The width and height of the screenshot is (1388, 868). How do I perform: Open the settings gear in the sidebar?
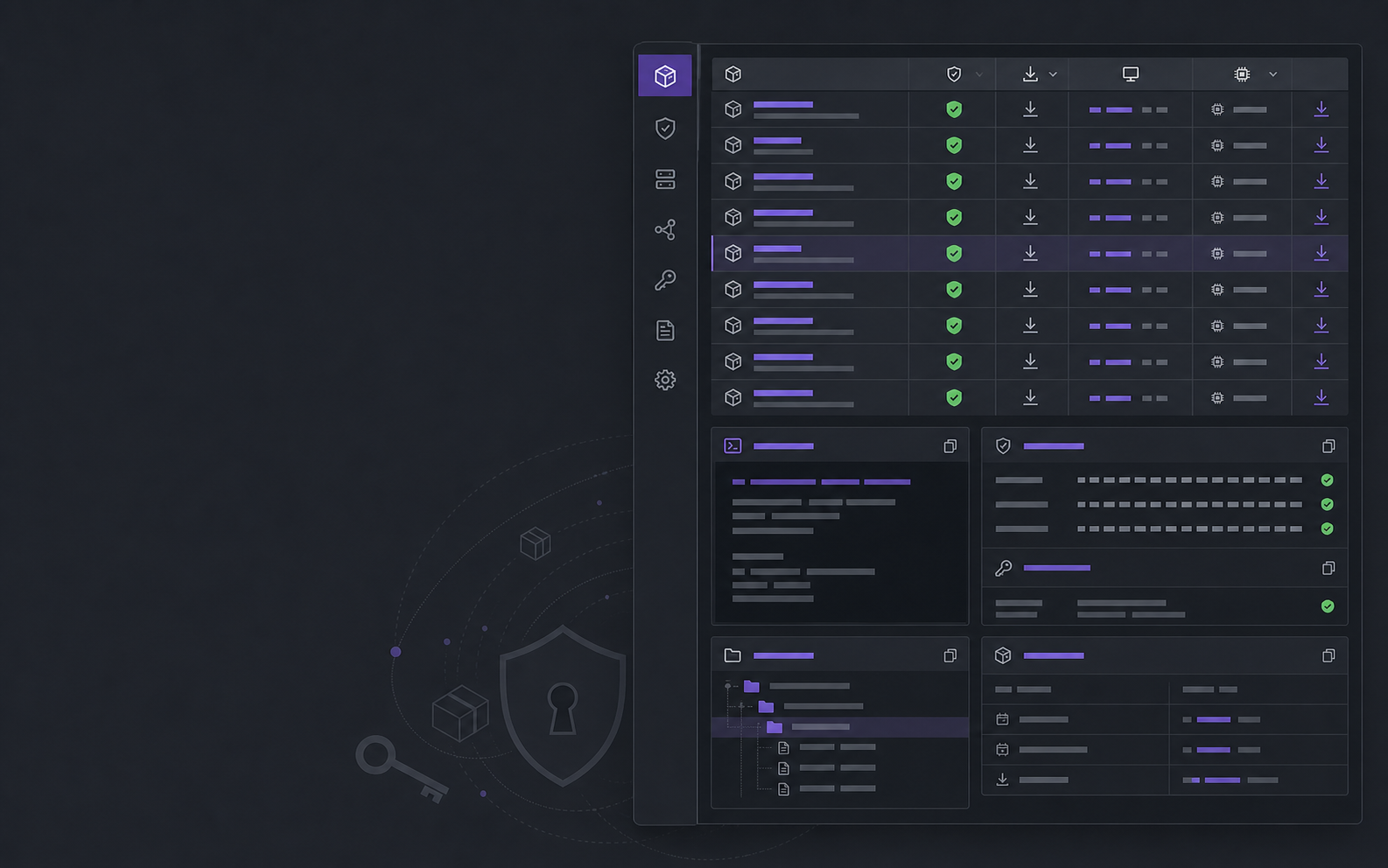665,380
